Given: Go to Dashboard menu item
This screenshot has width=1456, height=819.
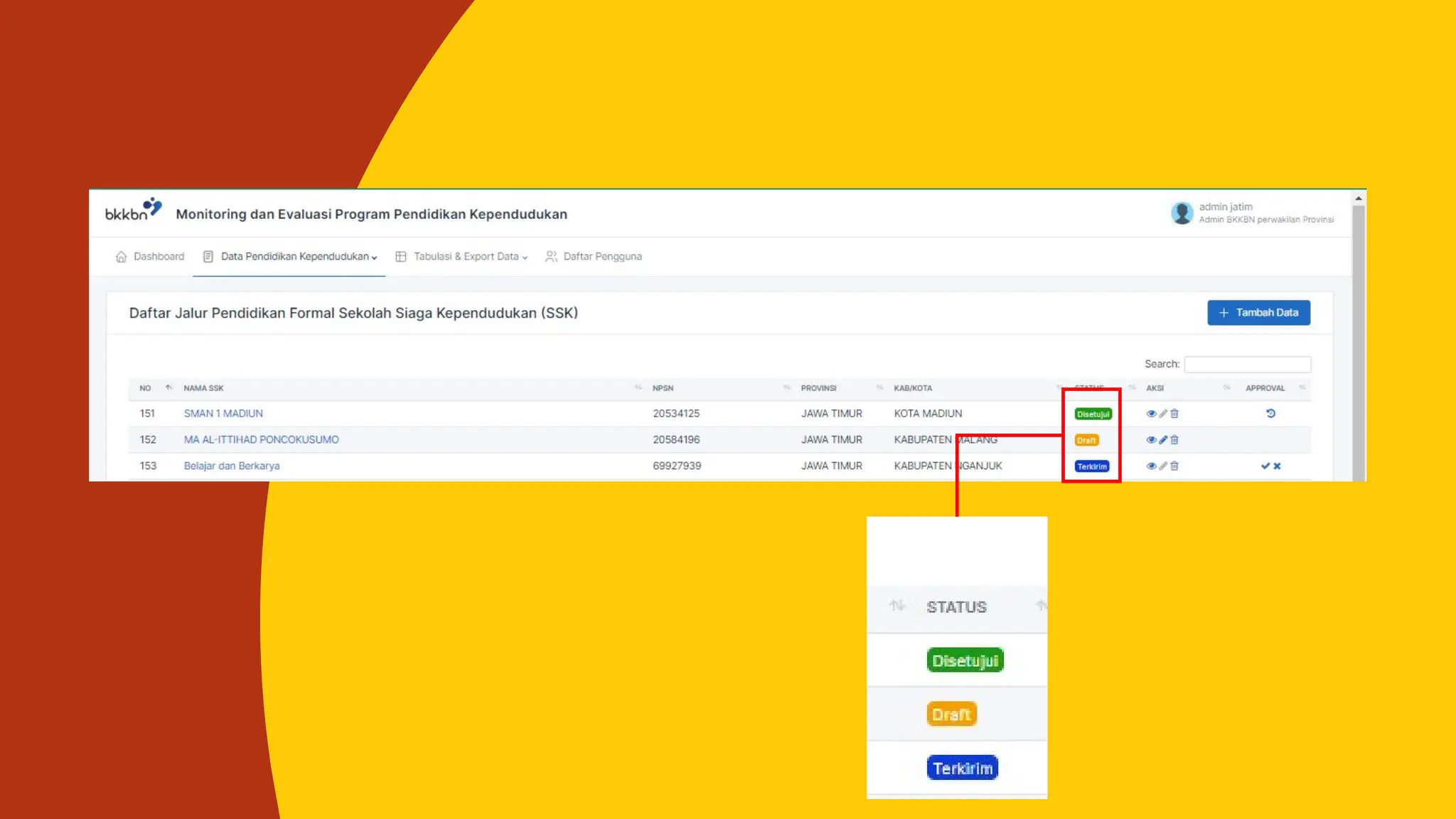Looking at the screenshot, I should (158, 257).
